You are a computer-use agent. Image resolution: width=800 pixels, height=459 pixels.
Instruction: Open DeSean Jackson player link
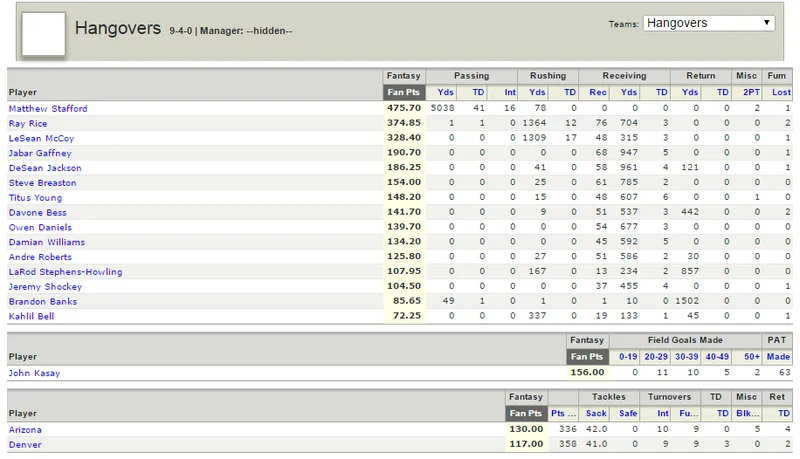point(45,168)
